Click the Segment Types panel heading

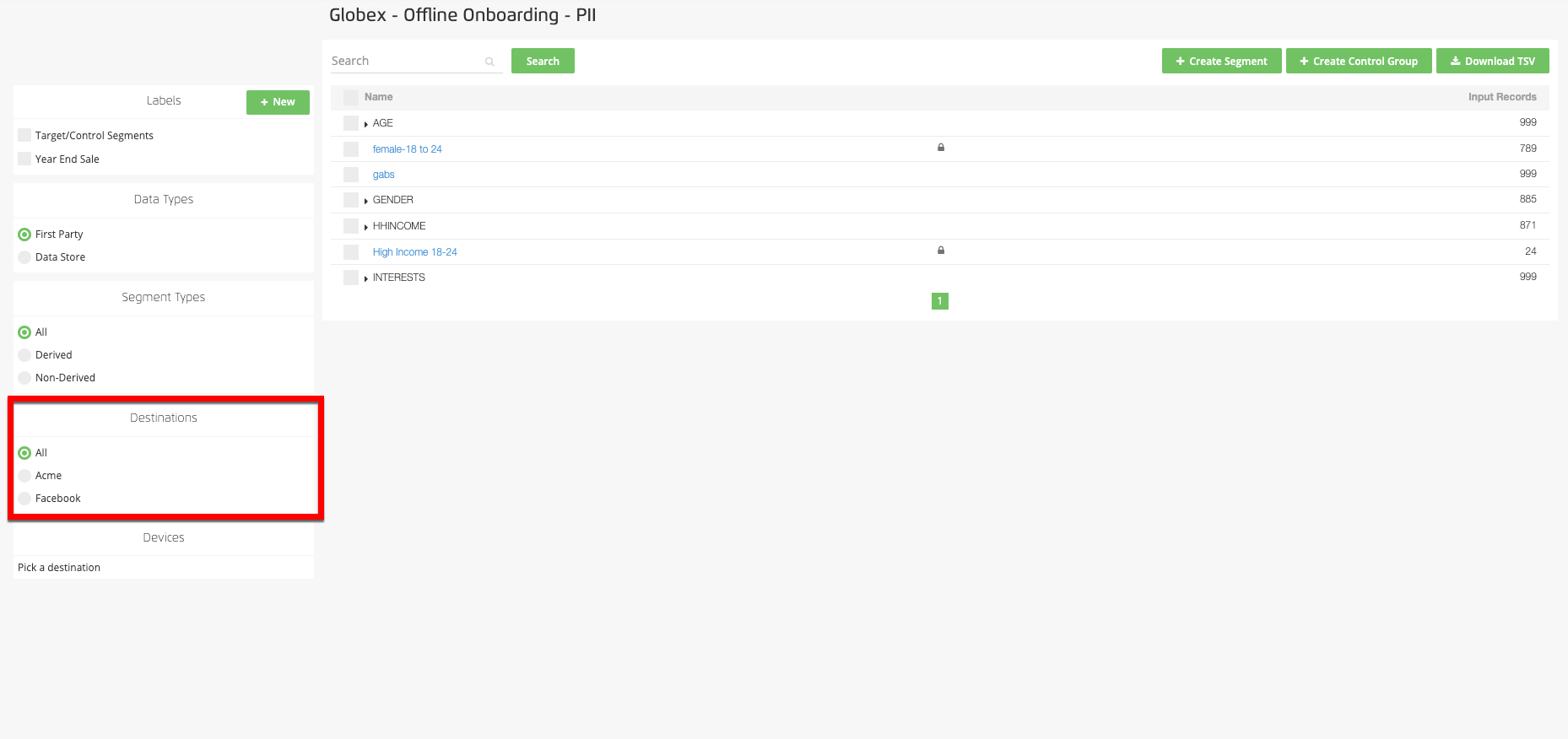pyautogui.click(x=163, y=297)
